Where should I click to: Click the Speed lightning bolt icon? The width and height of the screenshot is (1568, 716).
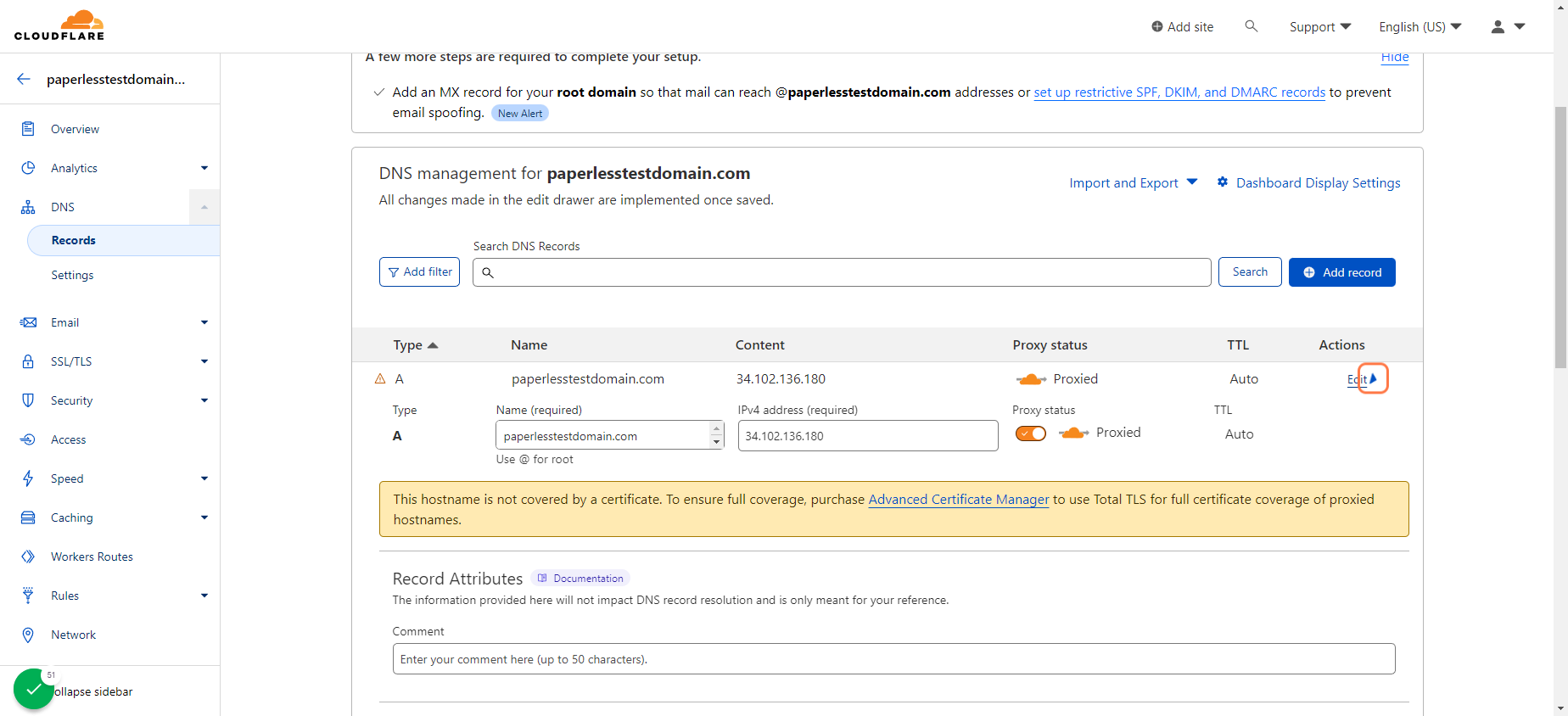pyautogui.click(x=28, y=478)
